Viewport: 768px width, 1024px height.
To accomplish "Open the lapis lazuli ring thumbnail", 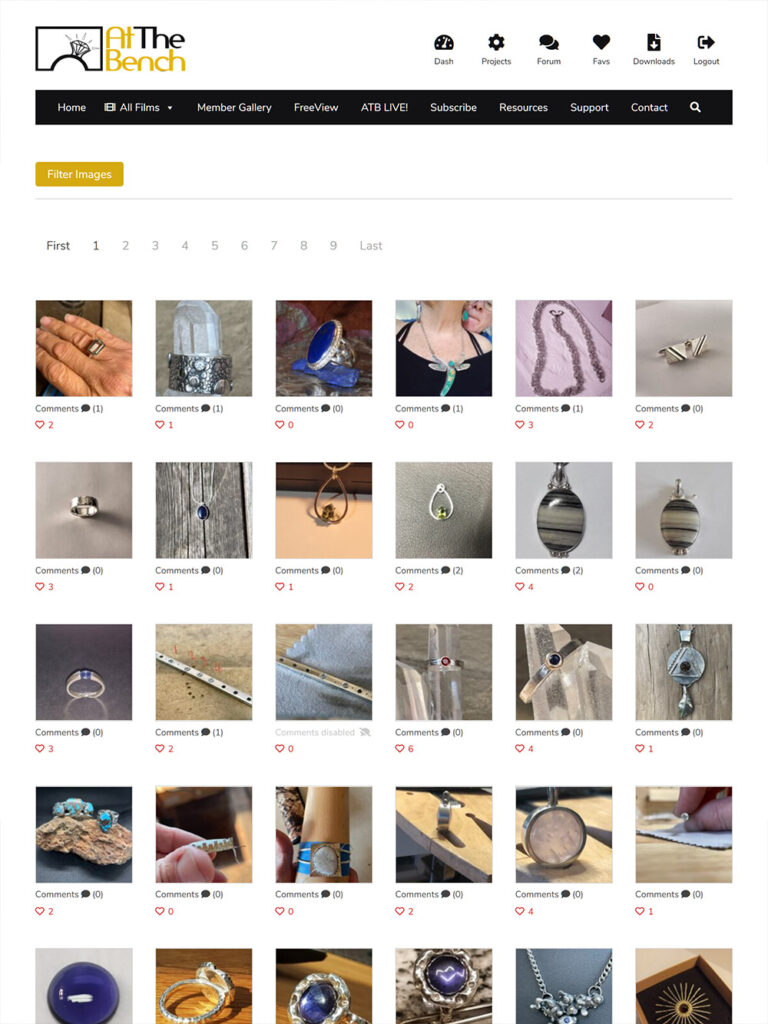I will 324,348.
